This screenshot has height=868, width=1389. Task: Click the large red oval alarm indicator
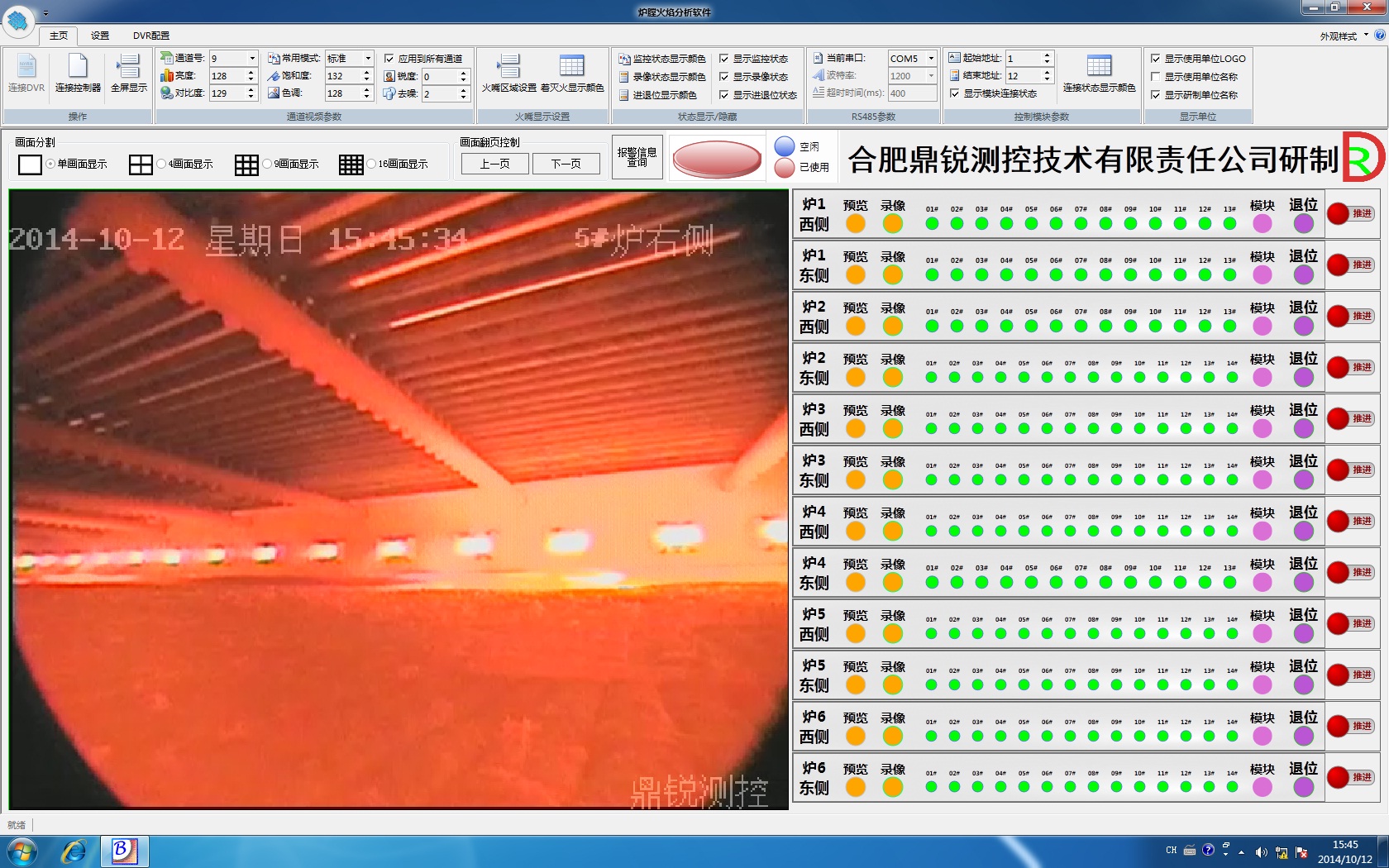(x=717, y=159)
